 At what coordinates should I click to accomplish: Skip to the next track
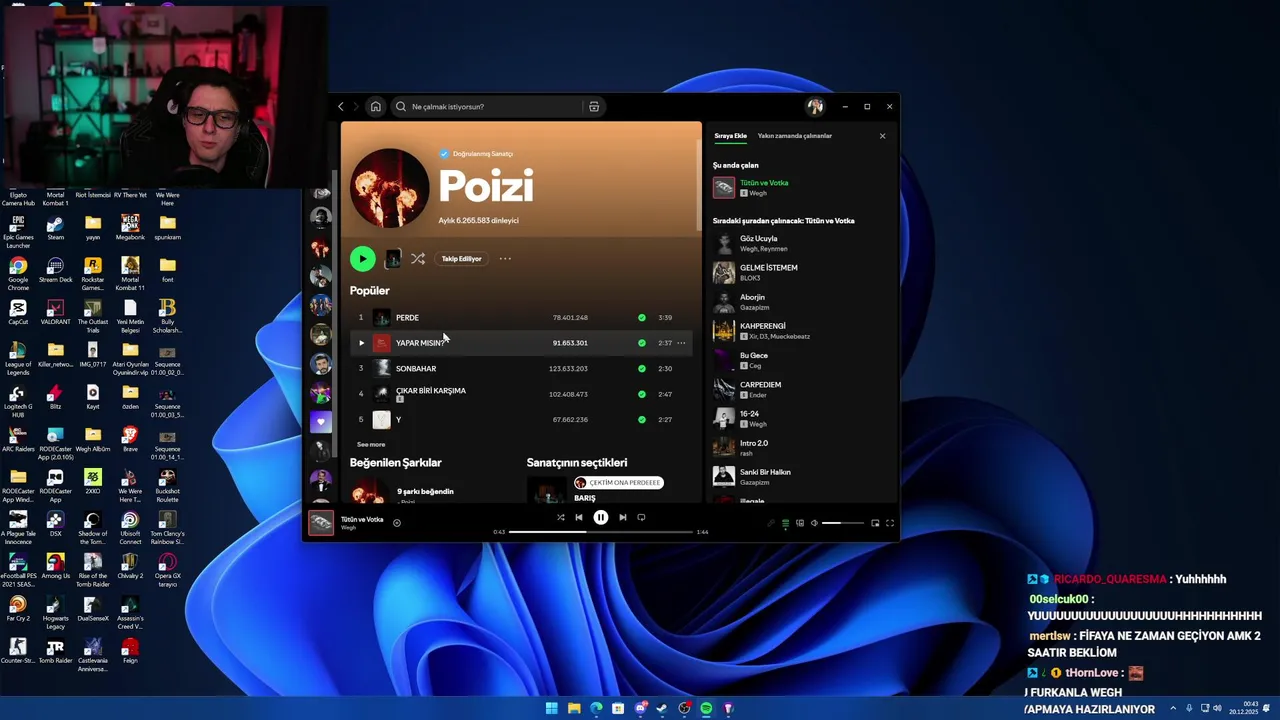pos(622,517)
